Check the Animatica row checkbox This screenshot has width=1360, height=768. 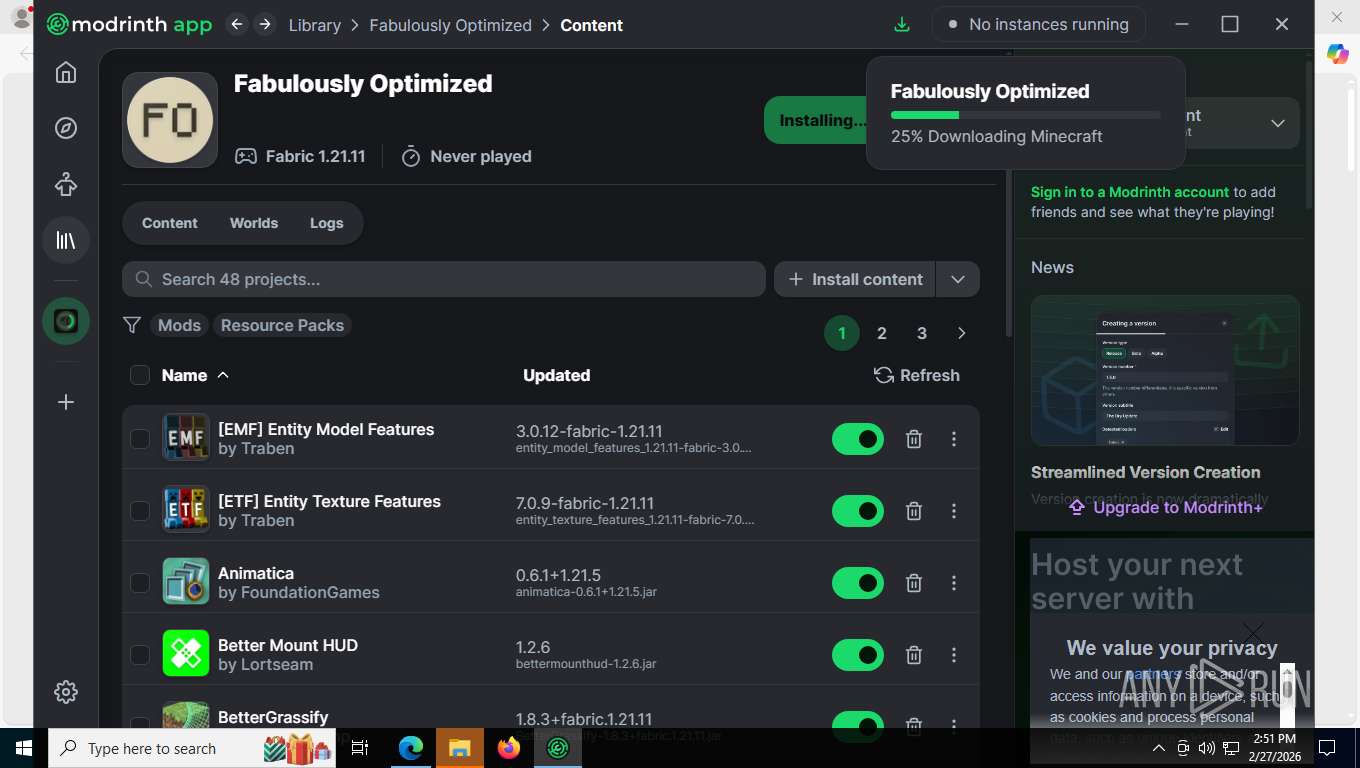coord(140,583)
